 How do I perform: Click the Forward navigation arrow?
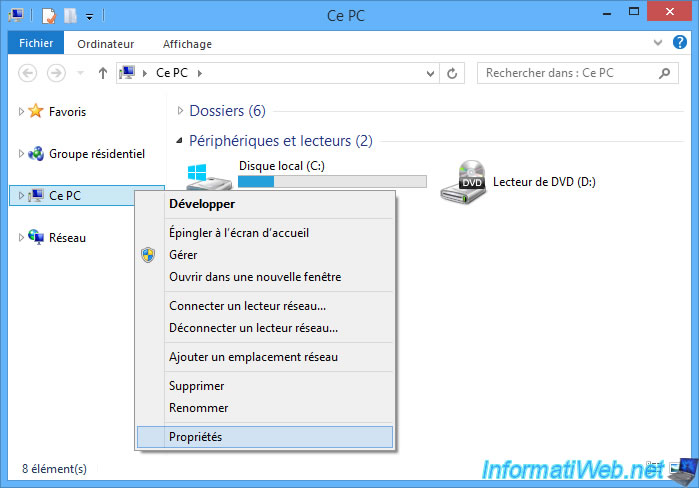(x=56, y=73)
